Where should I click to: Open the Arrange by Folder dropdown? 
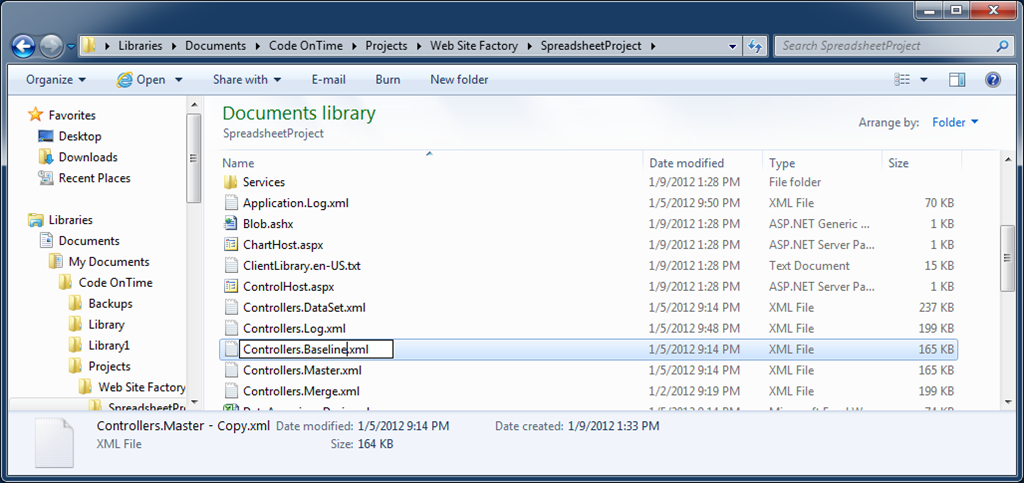[955, 122]
